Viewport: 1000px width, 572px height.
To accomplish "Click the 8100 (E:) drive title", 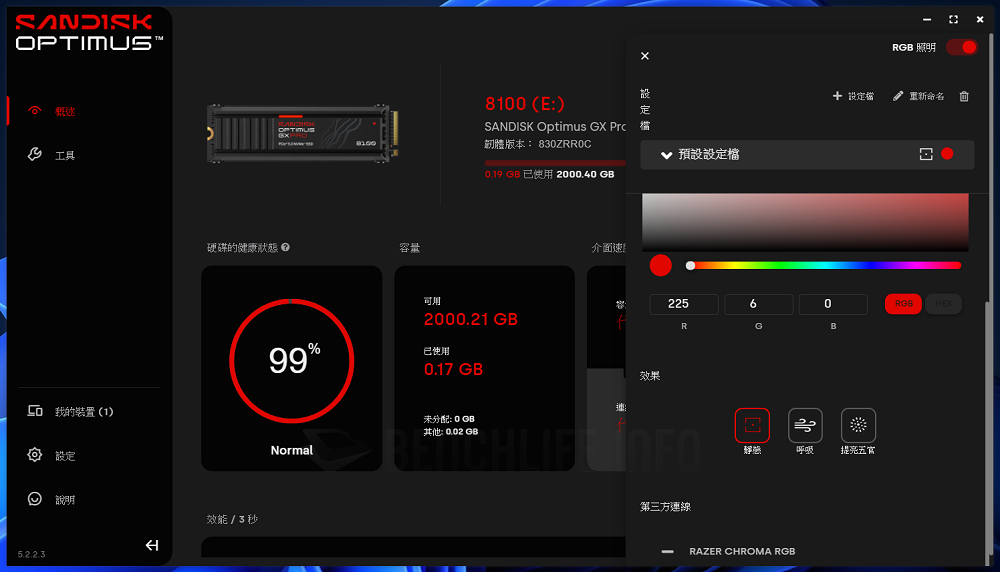I will [524, 103].
